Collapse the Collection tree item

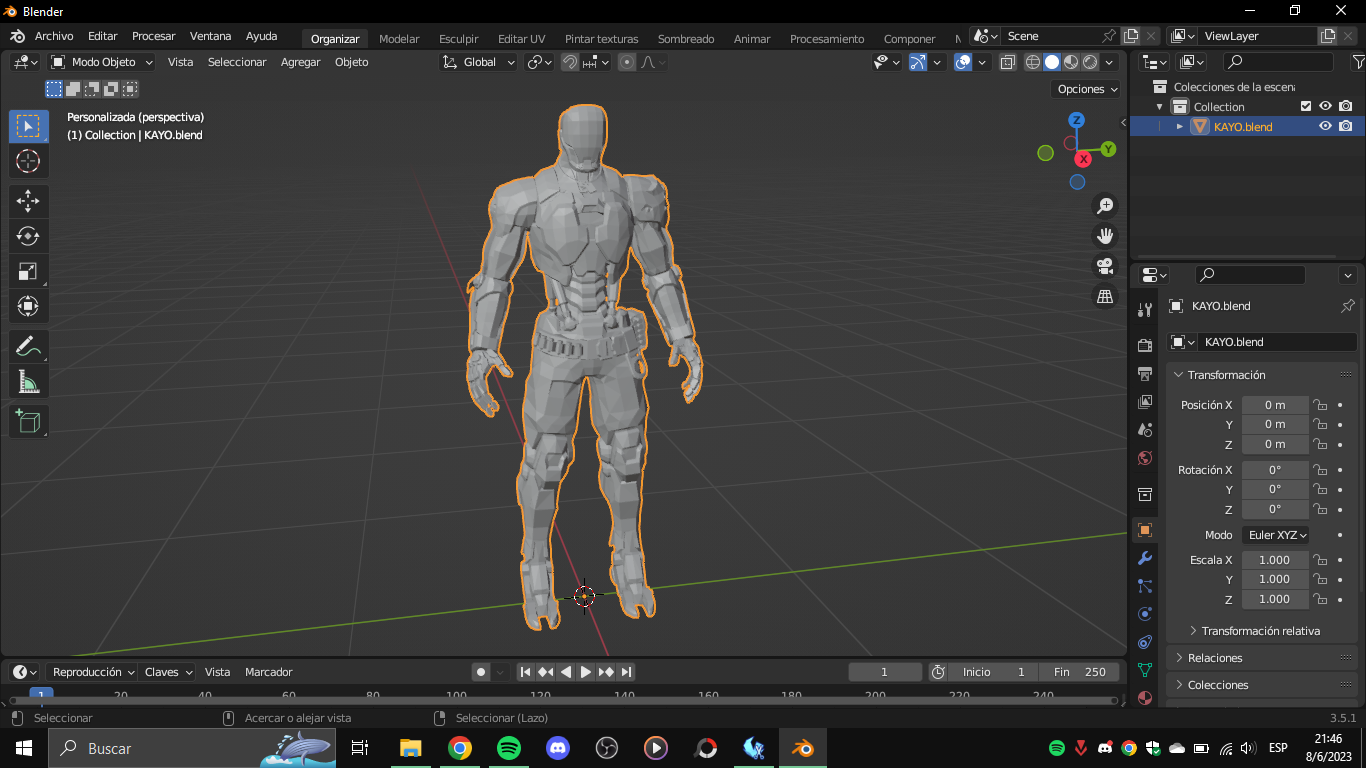point(1160,107)
